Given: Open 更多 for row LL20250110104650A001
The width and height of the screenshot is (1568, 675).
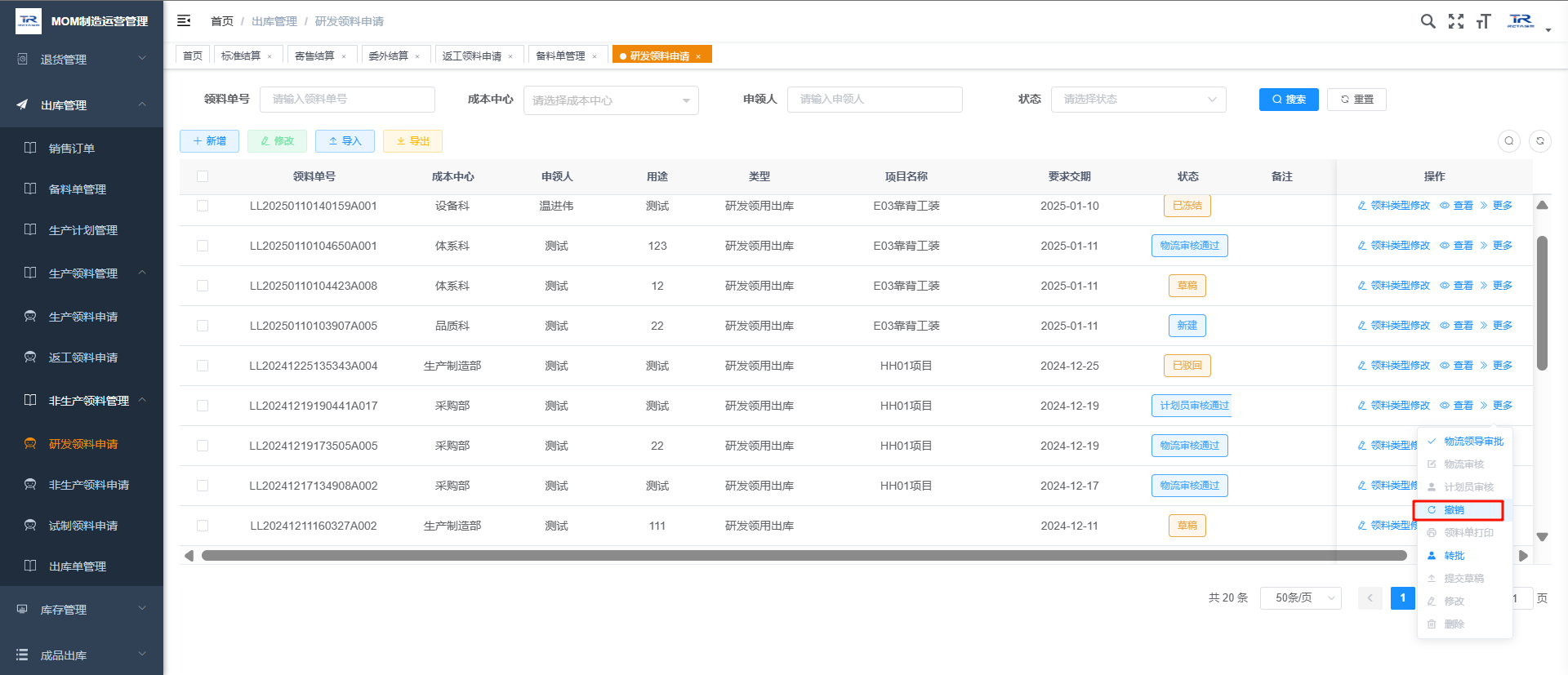Looking at the screenshot, I should point(1496,246).
